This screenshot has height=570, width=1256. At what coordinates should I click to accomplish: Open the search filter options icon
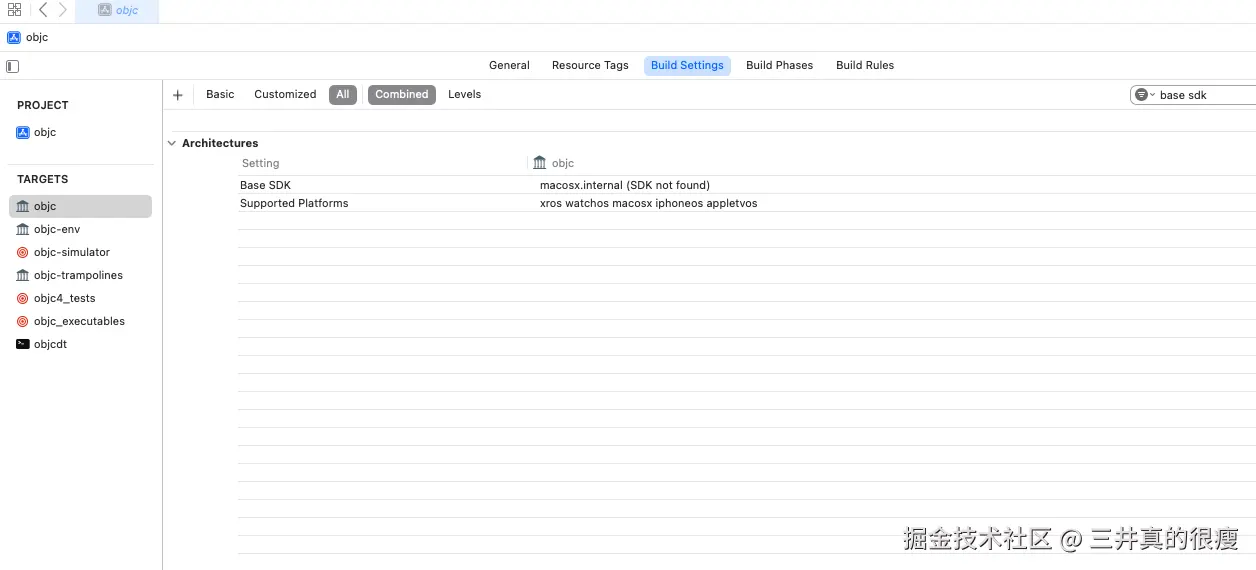tap(1143, 95)
